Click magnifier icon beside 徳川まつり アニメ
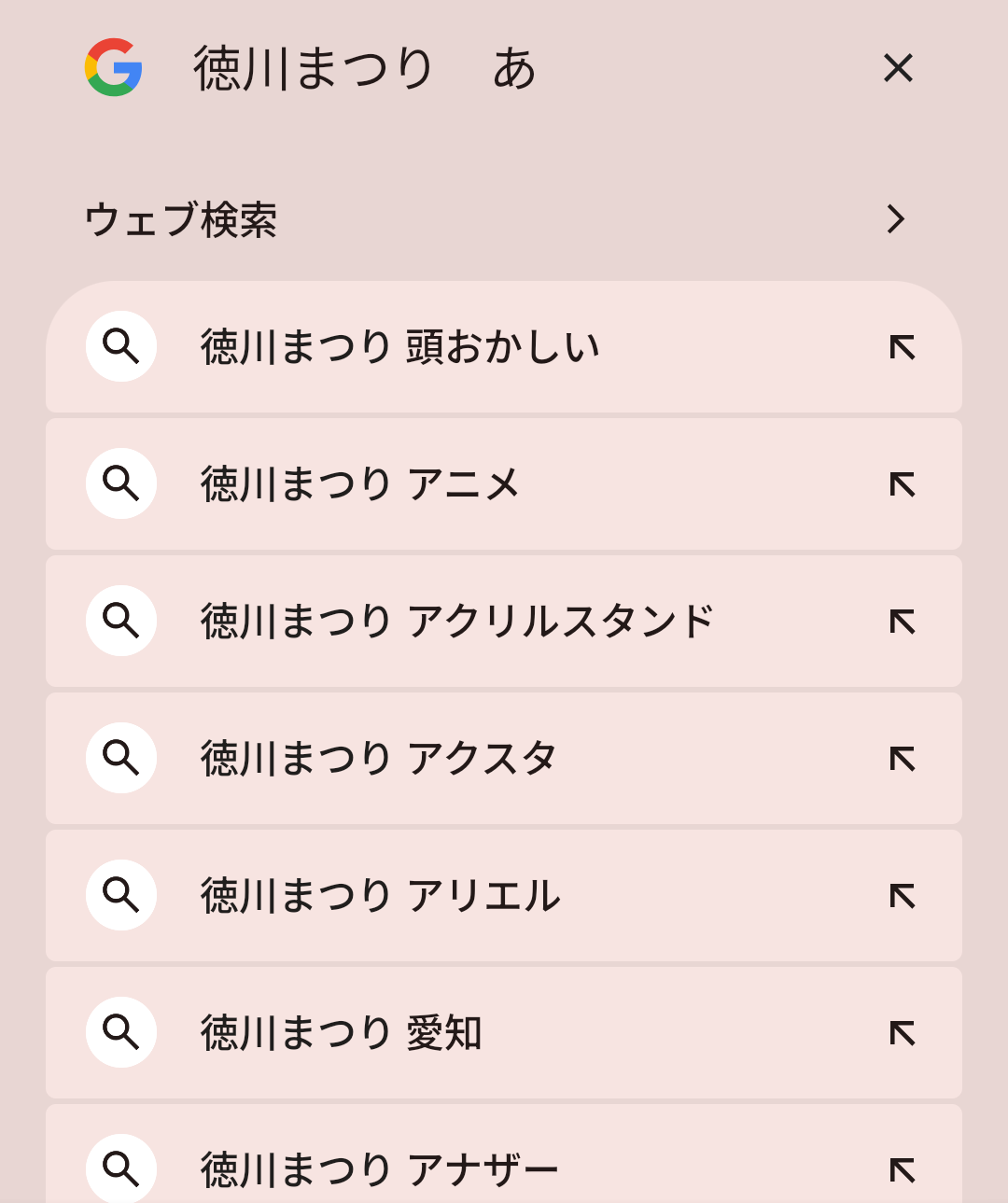 tap(121, 483)
